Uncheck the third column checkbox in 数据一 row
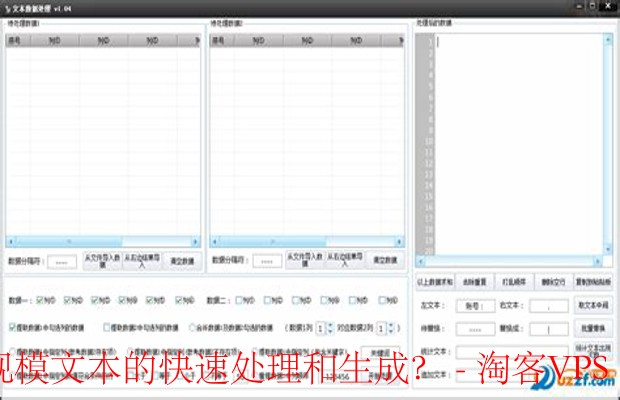 [x=95, y=300]
